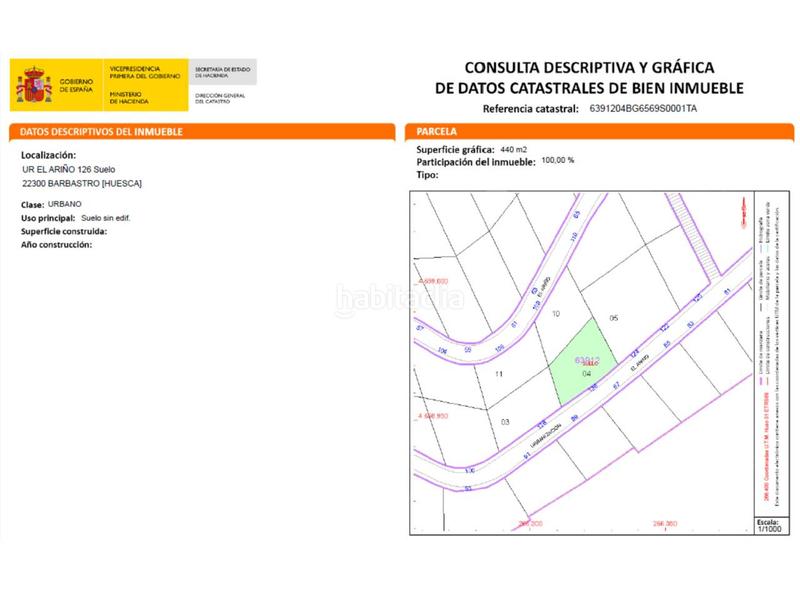Screen dimensions: 800x600
Task: Click the 'Escala: 1/1000' box
Action: click(x=772, y=526)
